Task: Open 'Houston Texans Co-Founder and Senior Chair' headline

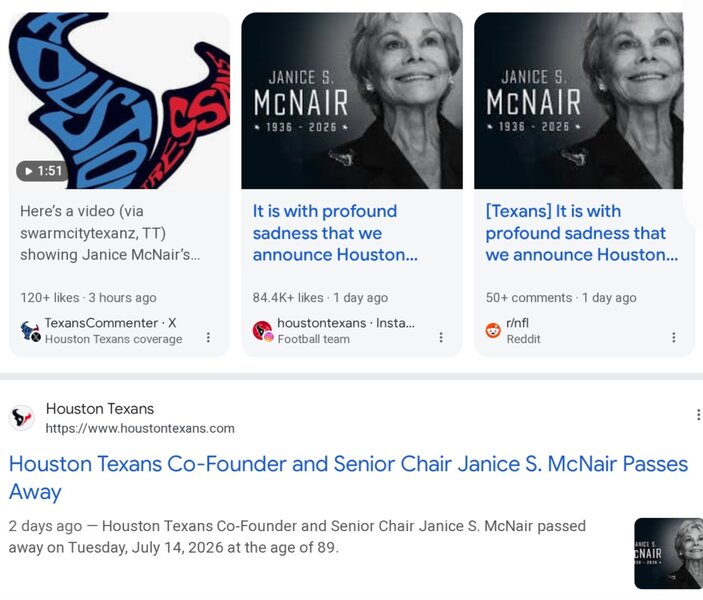Action: (348, 478)
